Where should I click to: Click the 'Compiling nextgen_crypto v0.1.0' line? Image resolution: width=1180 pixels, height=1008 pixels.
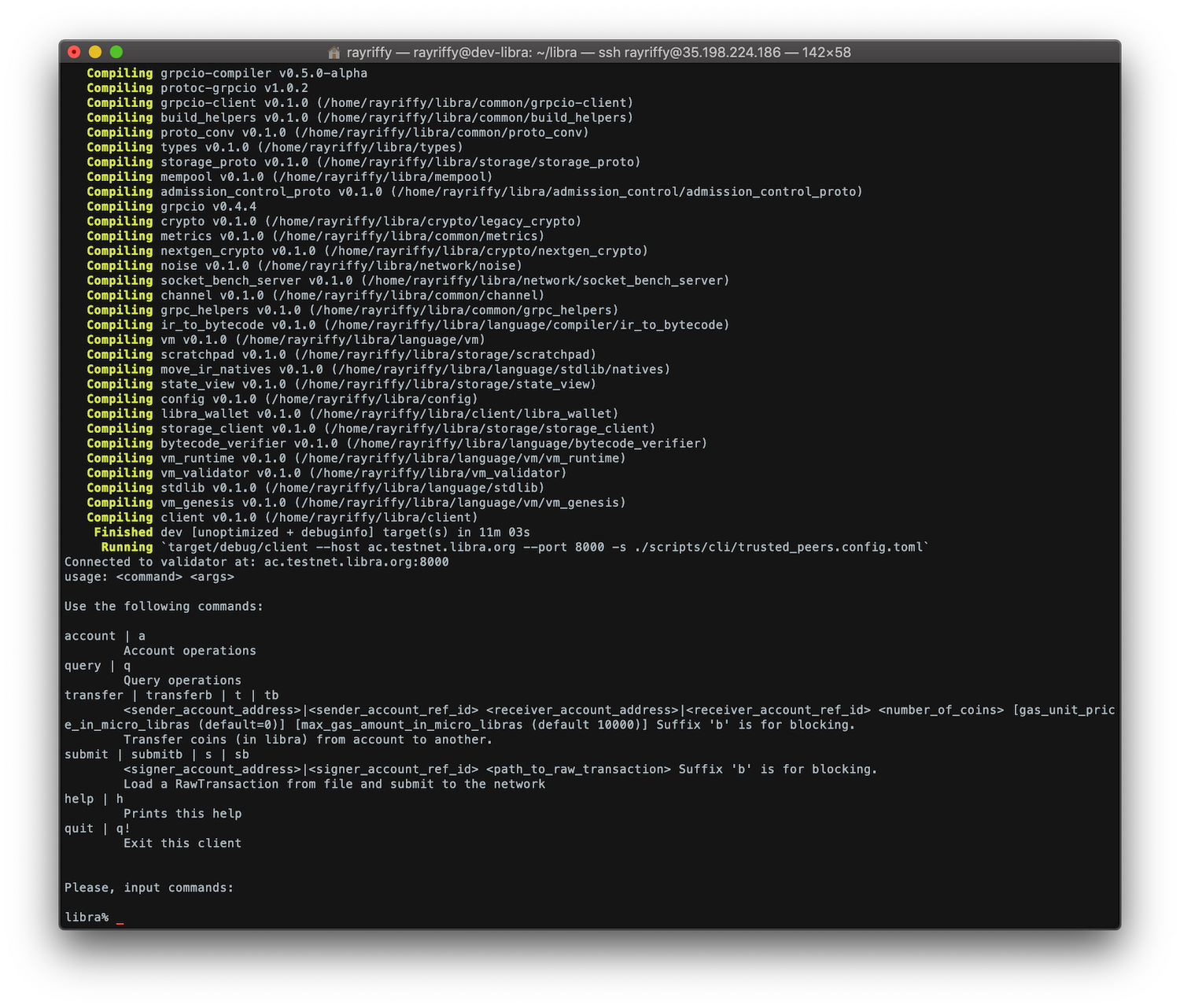[367, 251]
